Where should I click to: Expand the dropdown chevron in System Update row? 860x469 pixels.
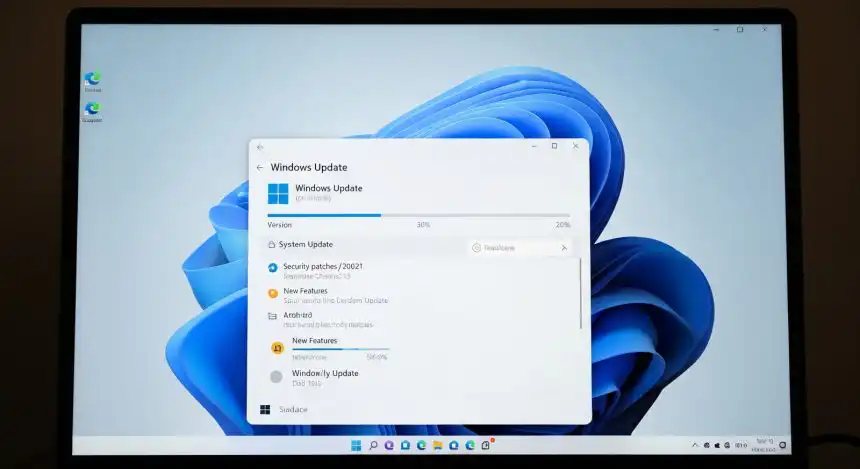pos(563,248)
